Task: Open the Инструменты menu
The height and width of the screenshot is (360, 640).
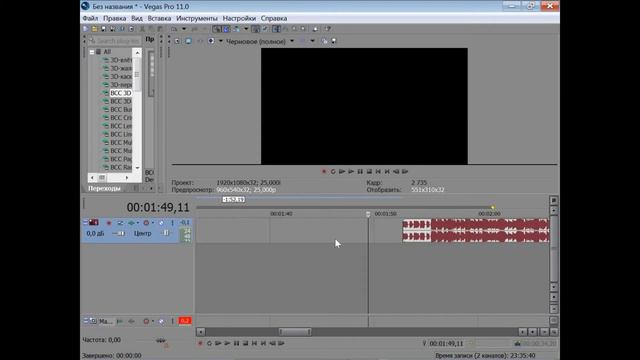Action: point(197,18)
